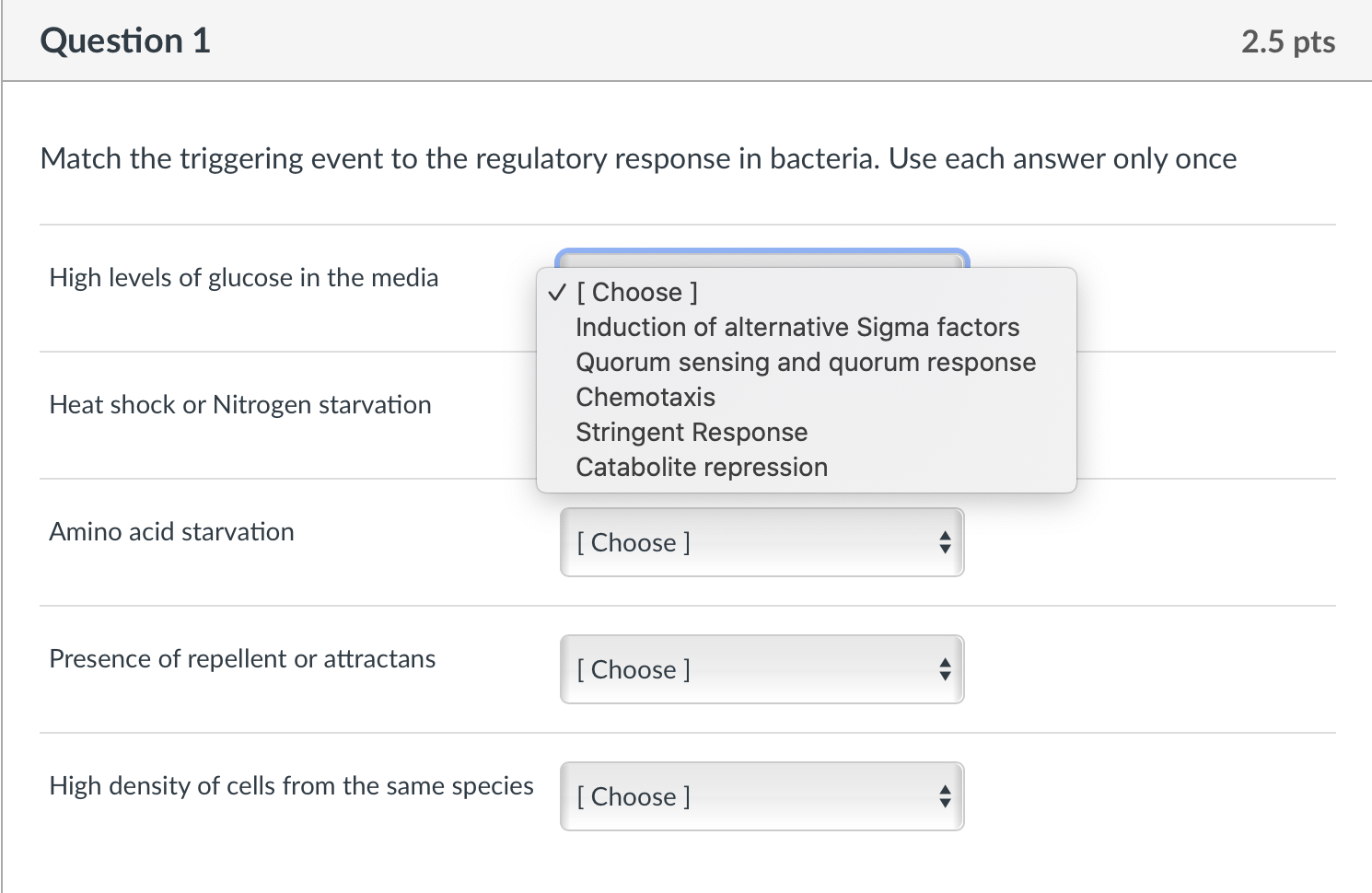
Task: Select "Induction of alternative Sigma factors" option
Action: click(x=796, y=327)
